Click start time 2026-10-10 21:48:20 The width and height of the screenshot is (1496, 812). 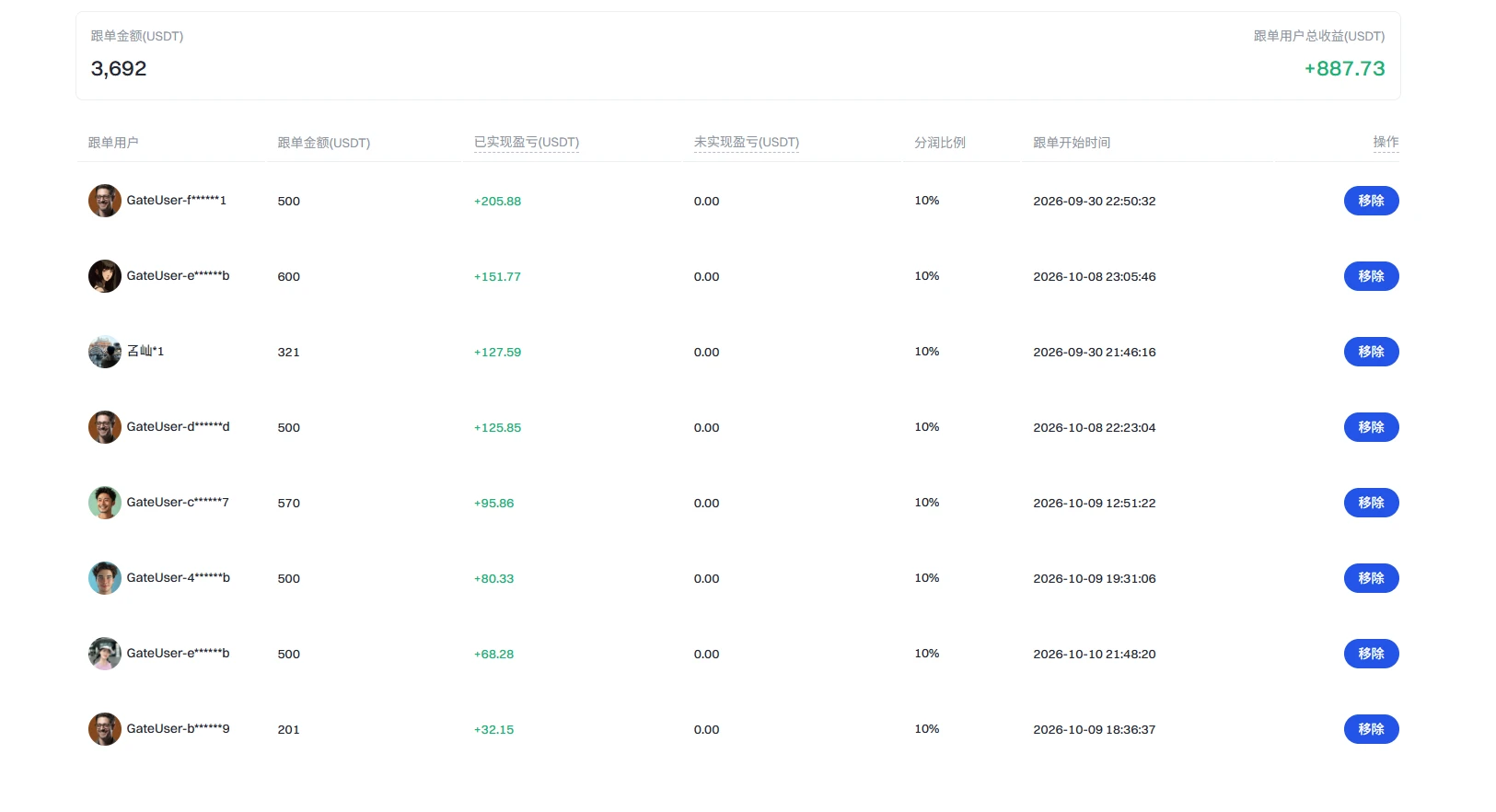pos(1095,654)
